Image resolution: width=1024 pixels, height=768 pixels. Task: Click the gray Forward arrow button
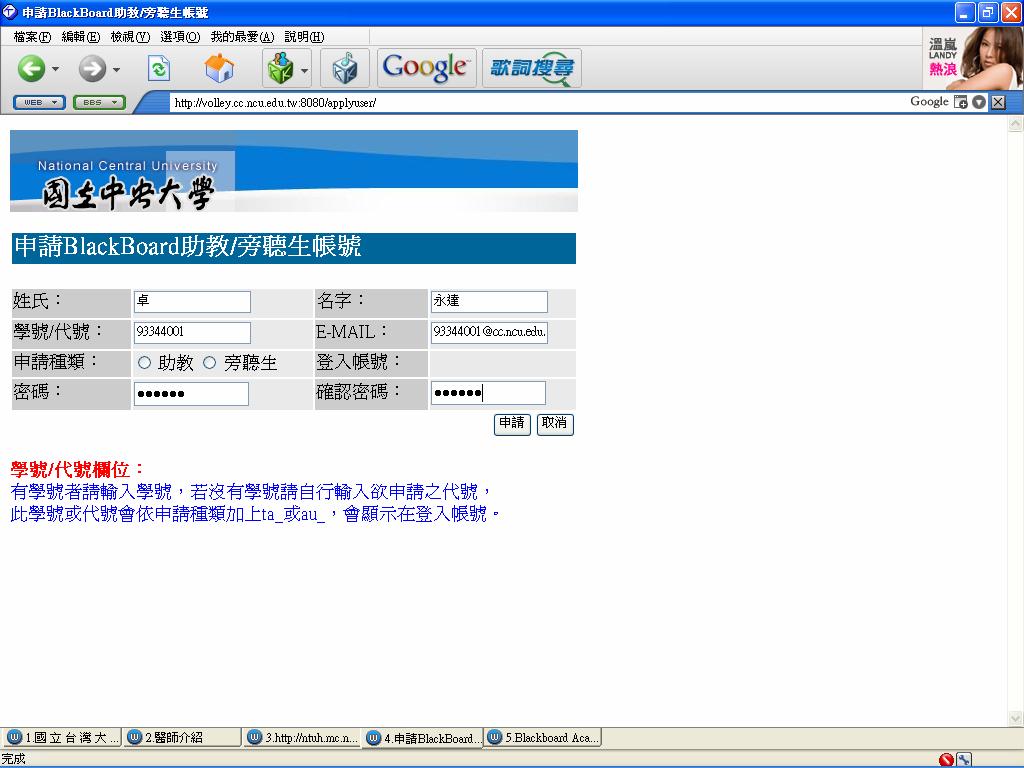[x=92, y=69]
